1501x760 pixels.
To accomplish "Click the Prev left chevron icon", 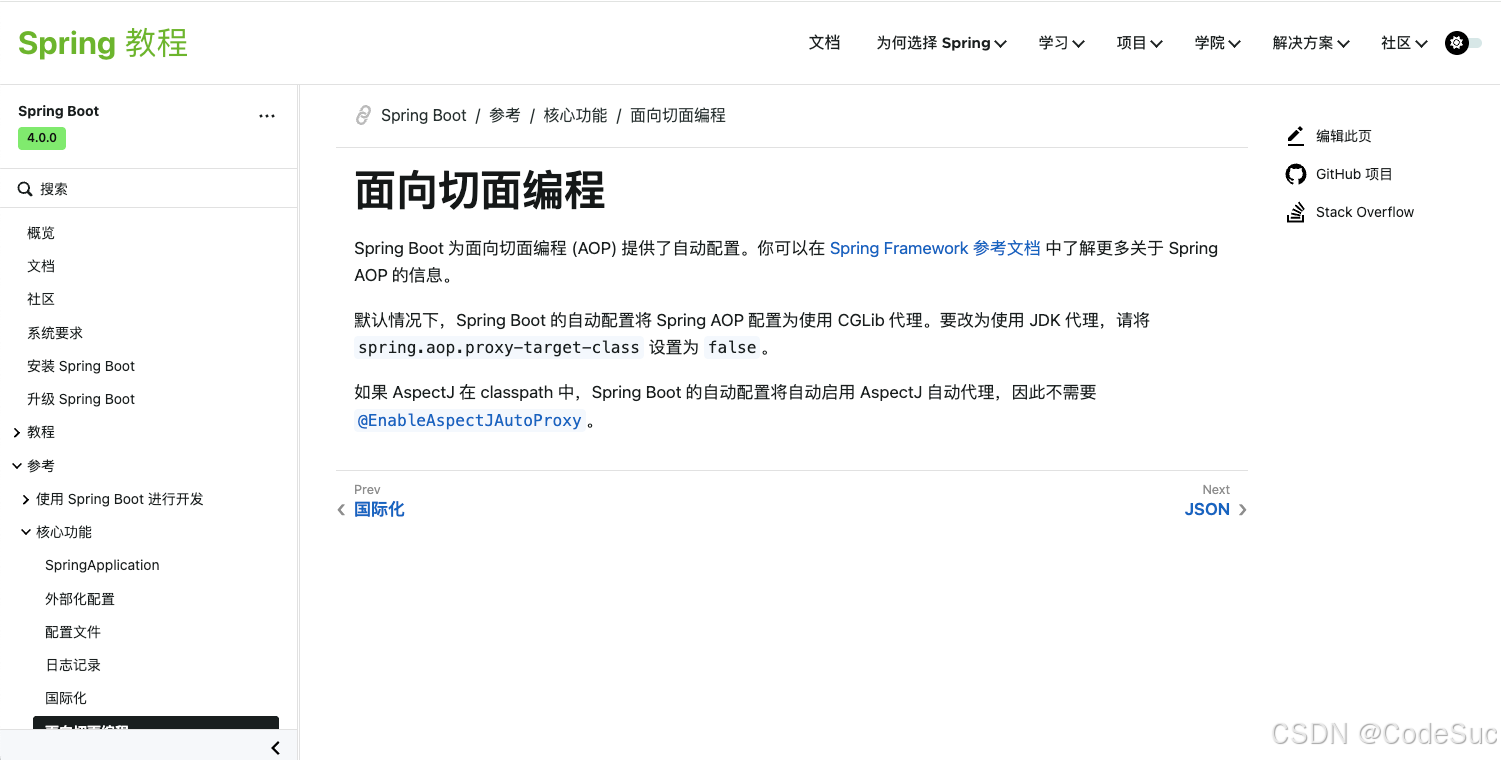I will click(x=341, y=510).
